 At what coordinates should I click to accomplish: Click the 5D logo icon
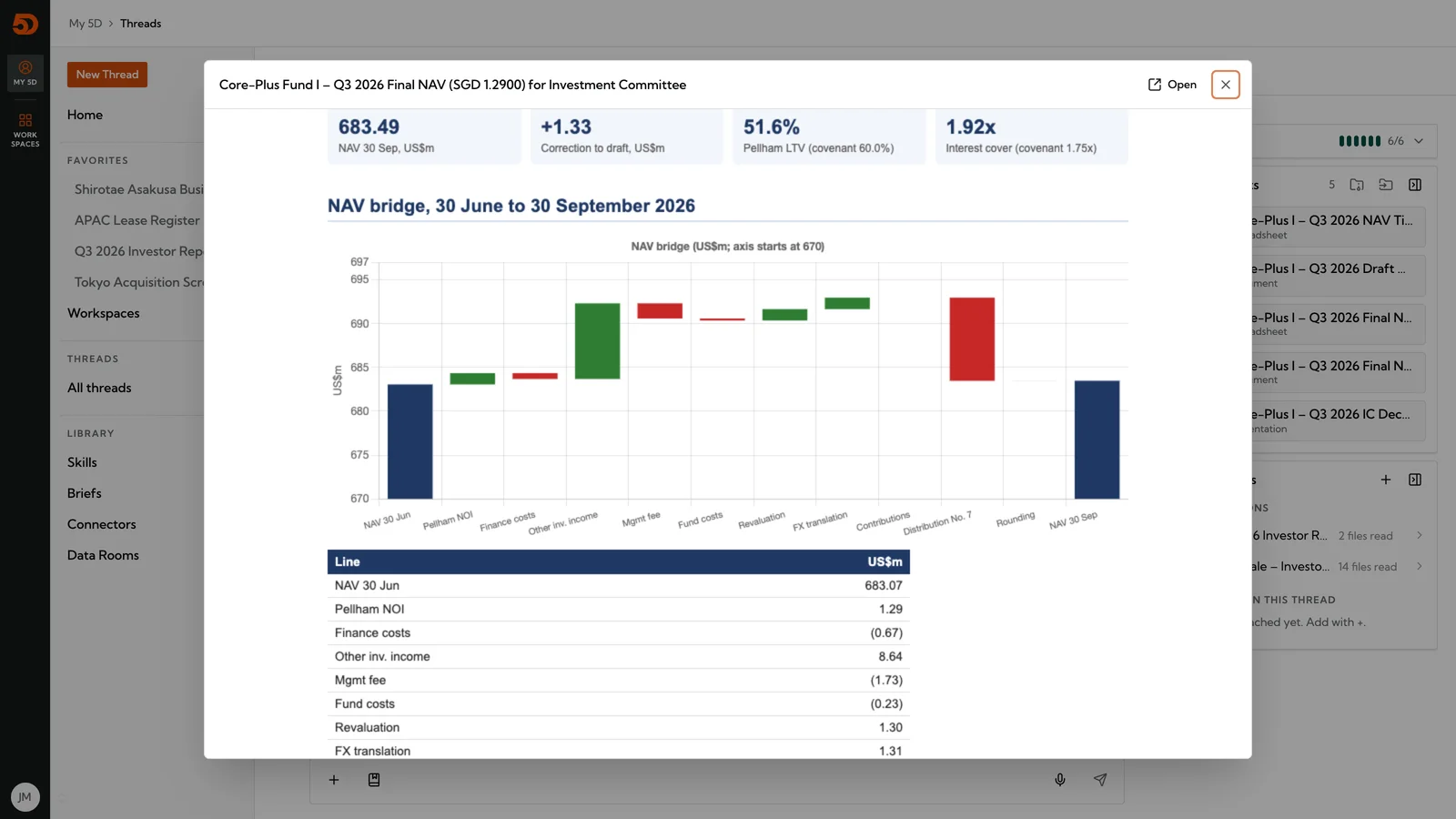point(25,24)
